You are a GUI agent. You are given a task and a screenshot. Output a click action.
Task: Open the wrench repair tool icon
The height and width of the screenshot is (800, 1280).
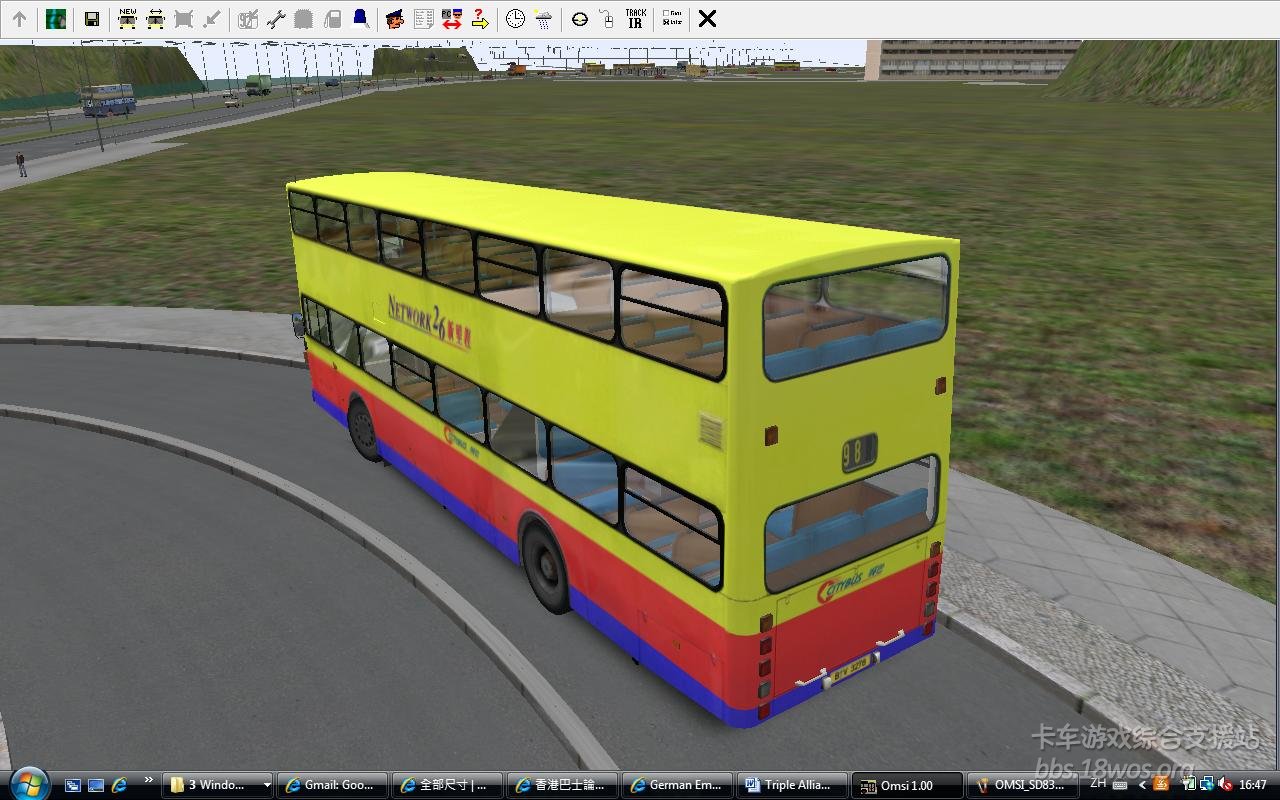pos(276,19)
